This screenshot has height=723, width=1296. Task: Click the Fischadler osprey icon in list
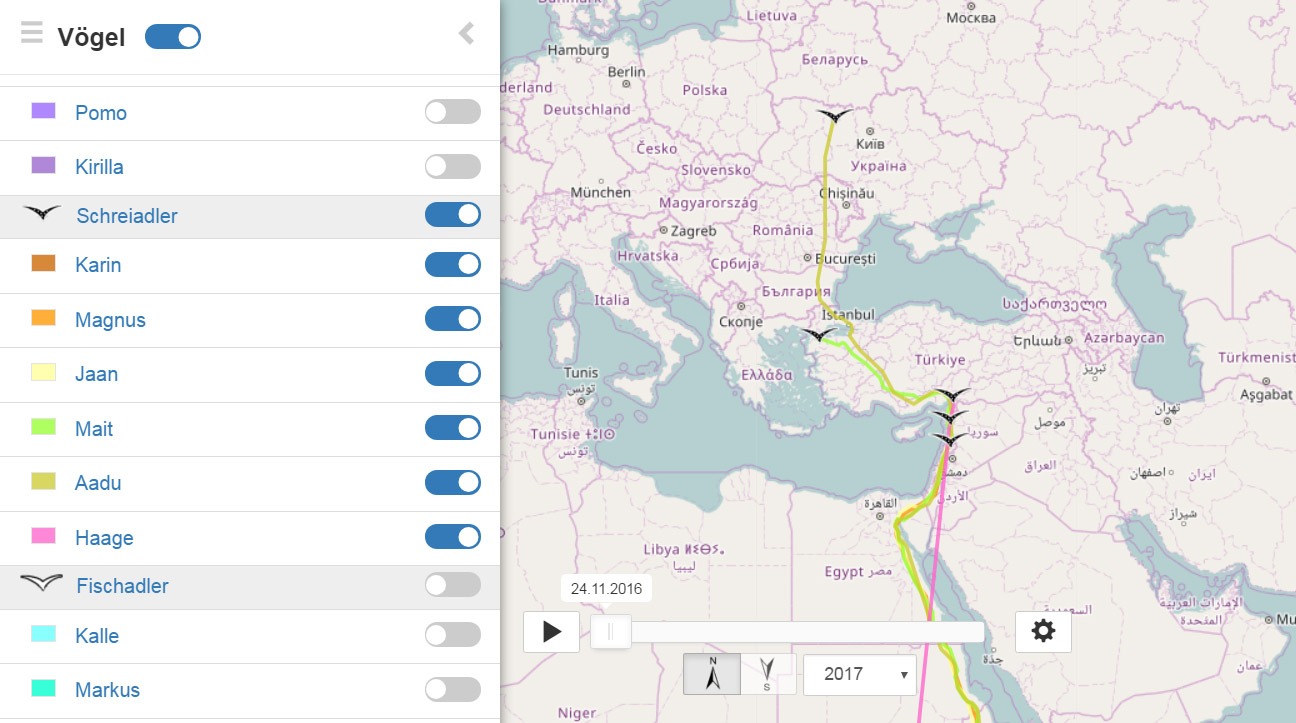pos(41,583)
